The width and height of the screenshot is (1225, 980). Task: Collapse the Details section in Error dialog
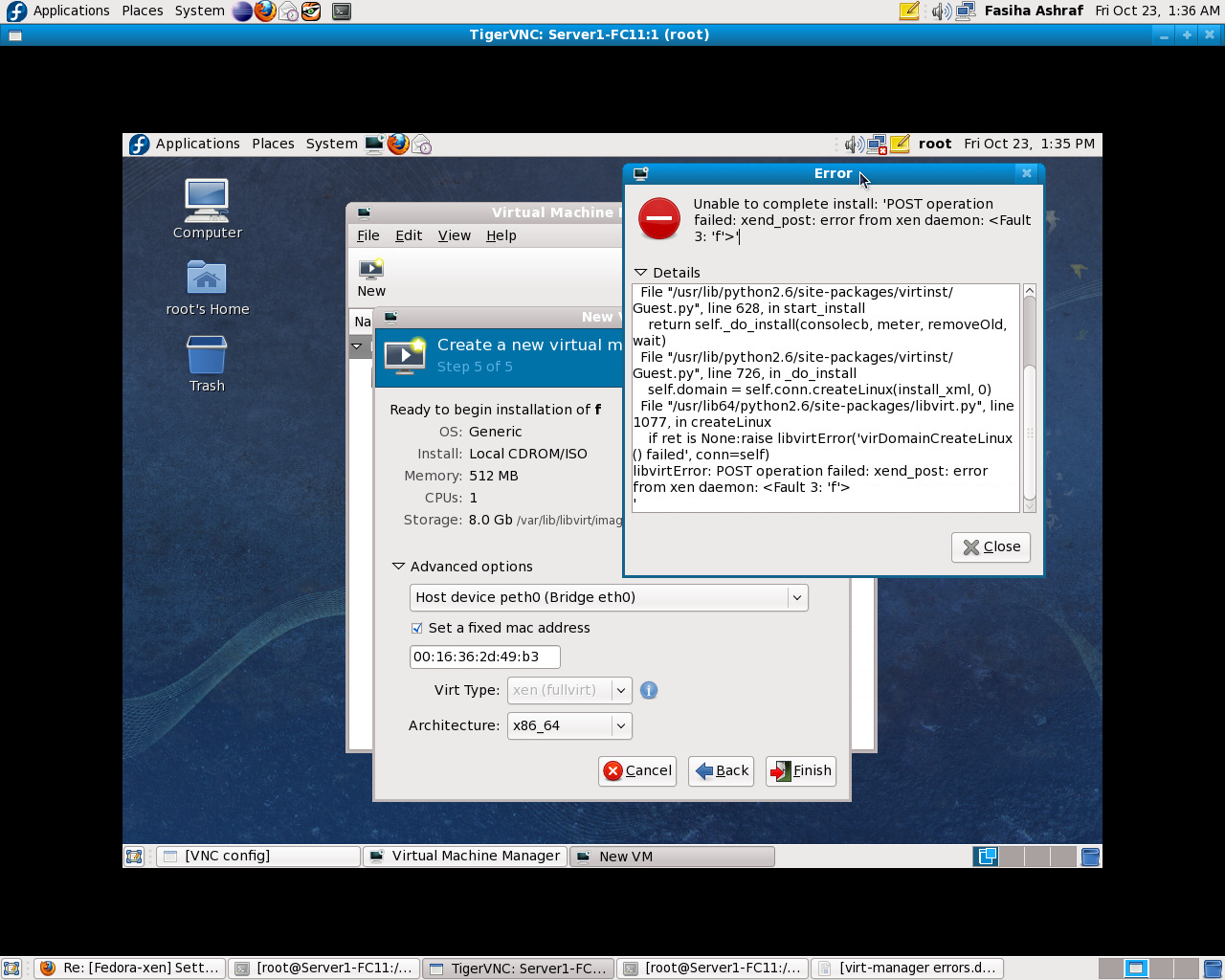[x=641, y=273]
